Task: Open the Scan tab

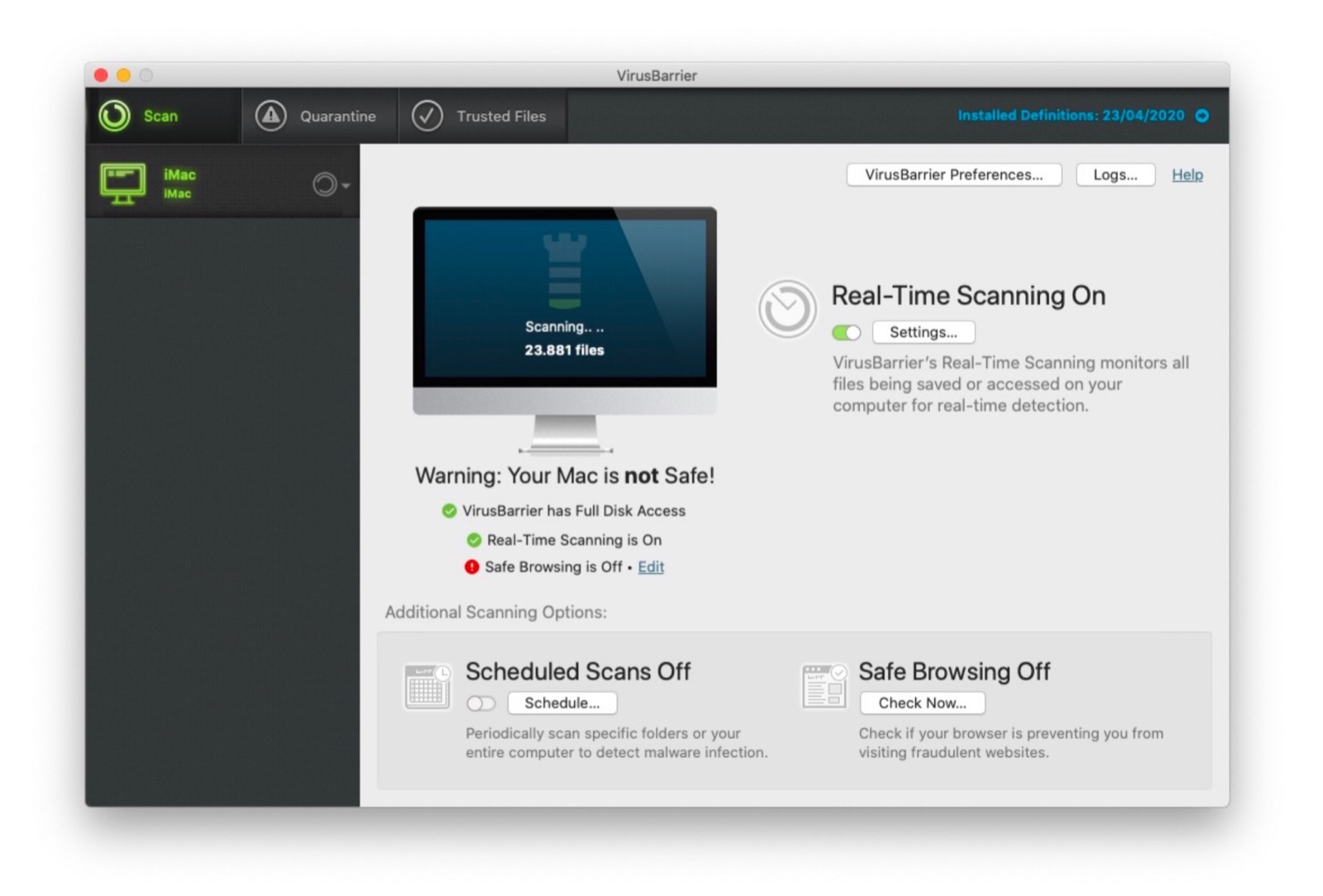Action: coord(164,116)
